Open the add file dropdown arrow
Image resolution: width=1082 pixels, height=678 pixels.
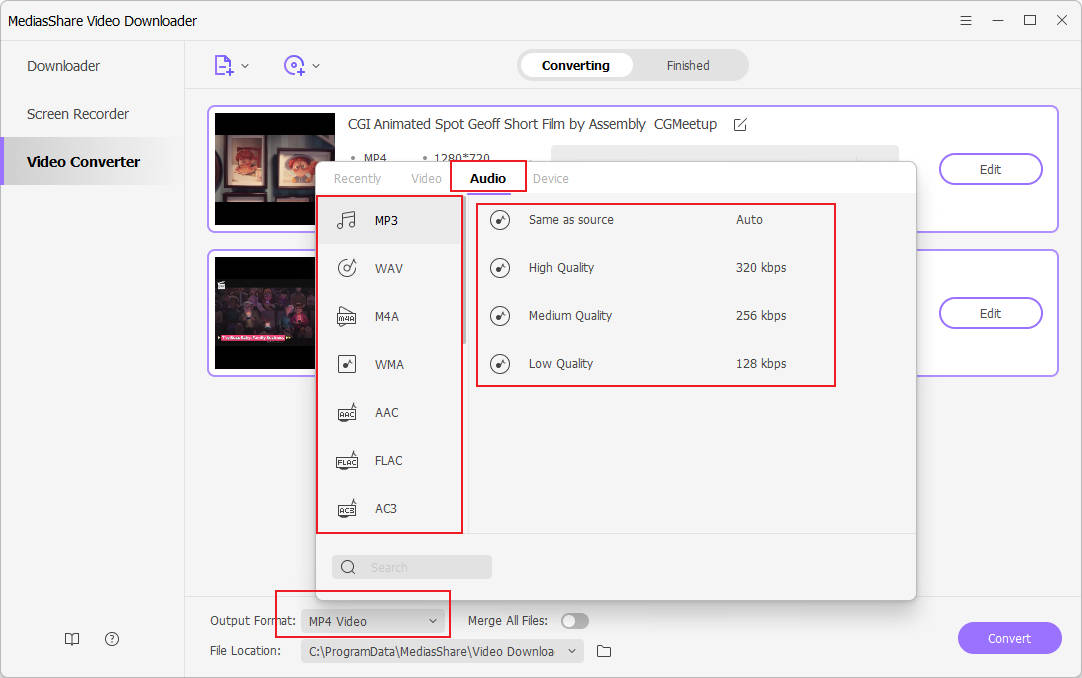tap(245, 66)
